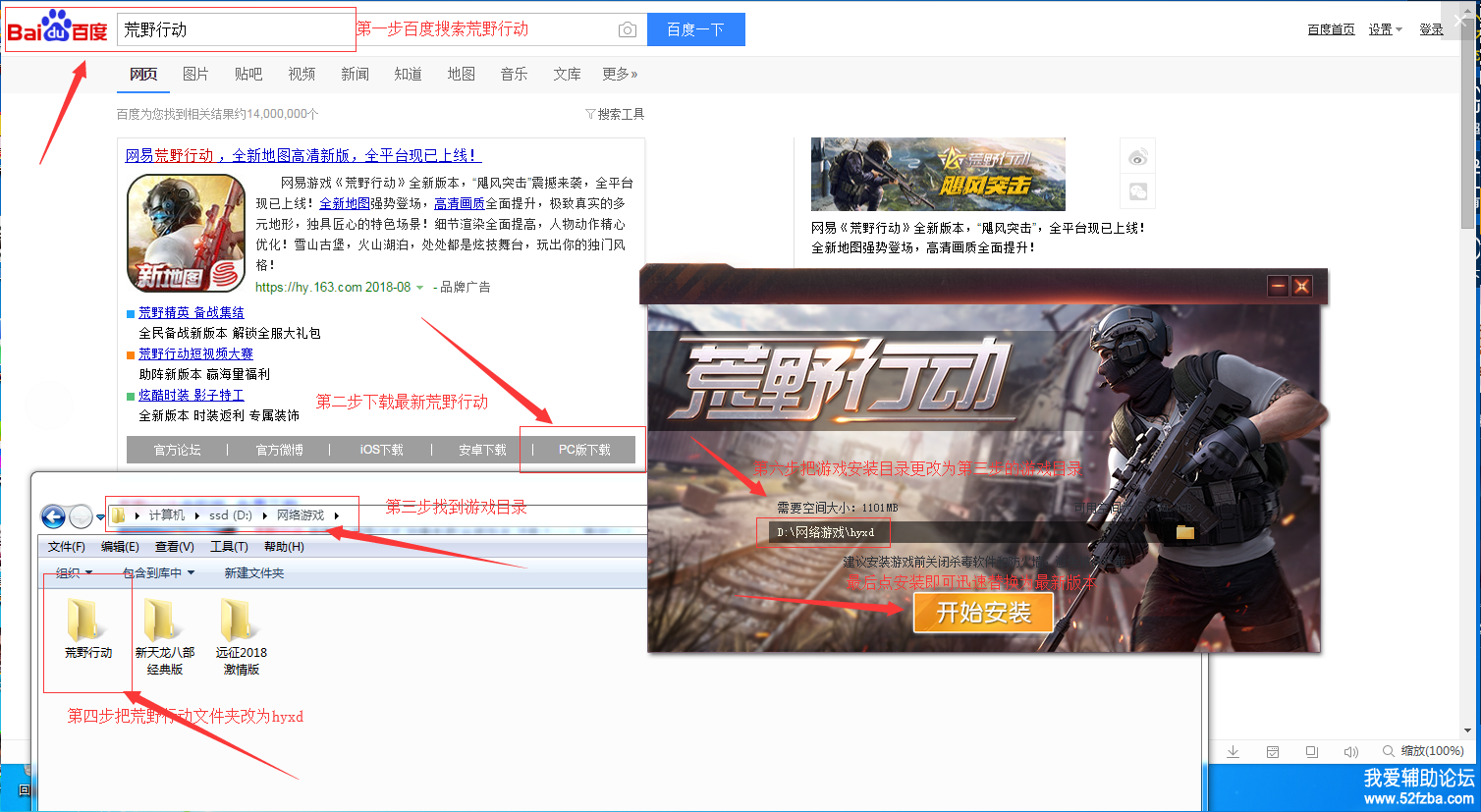Open the recent locations arrow in Explorer

pyautogui.click(x=100, y=517)
